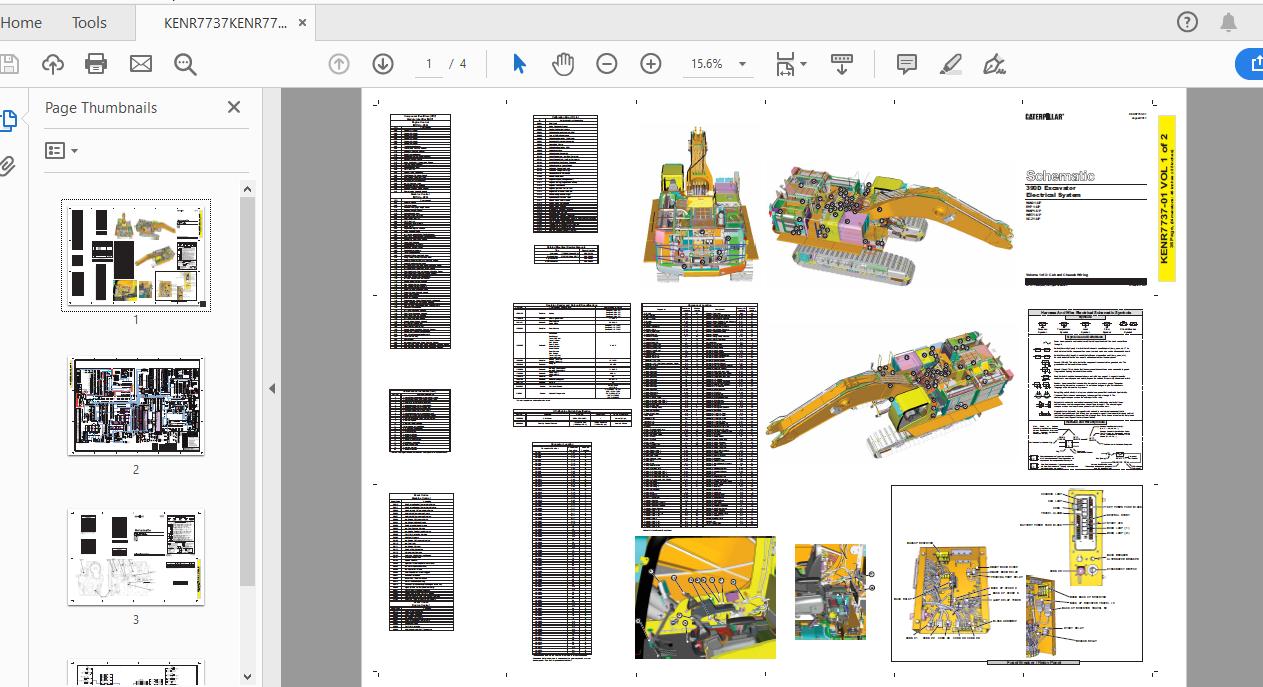Screen dimensions: 1263x687
Task: Send file by email envelope icon
Action: click(141, 64)
